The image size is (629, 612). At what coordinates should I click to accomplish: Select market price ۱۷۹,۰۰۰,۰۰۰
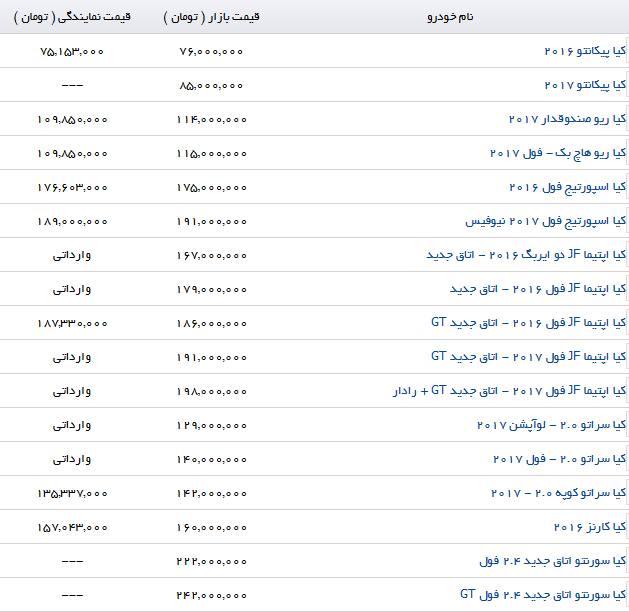point(211,290)
